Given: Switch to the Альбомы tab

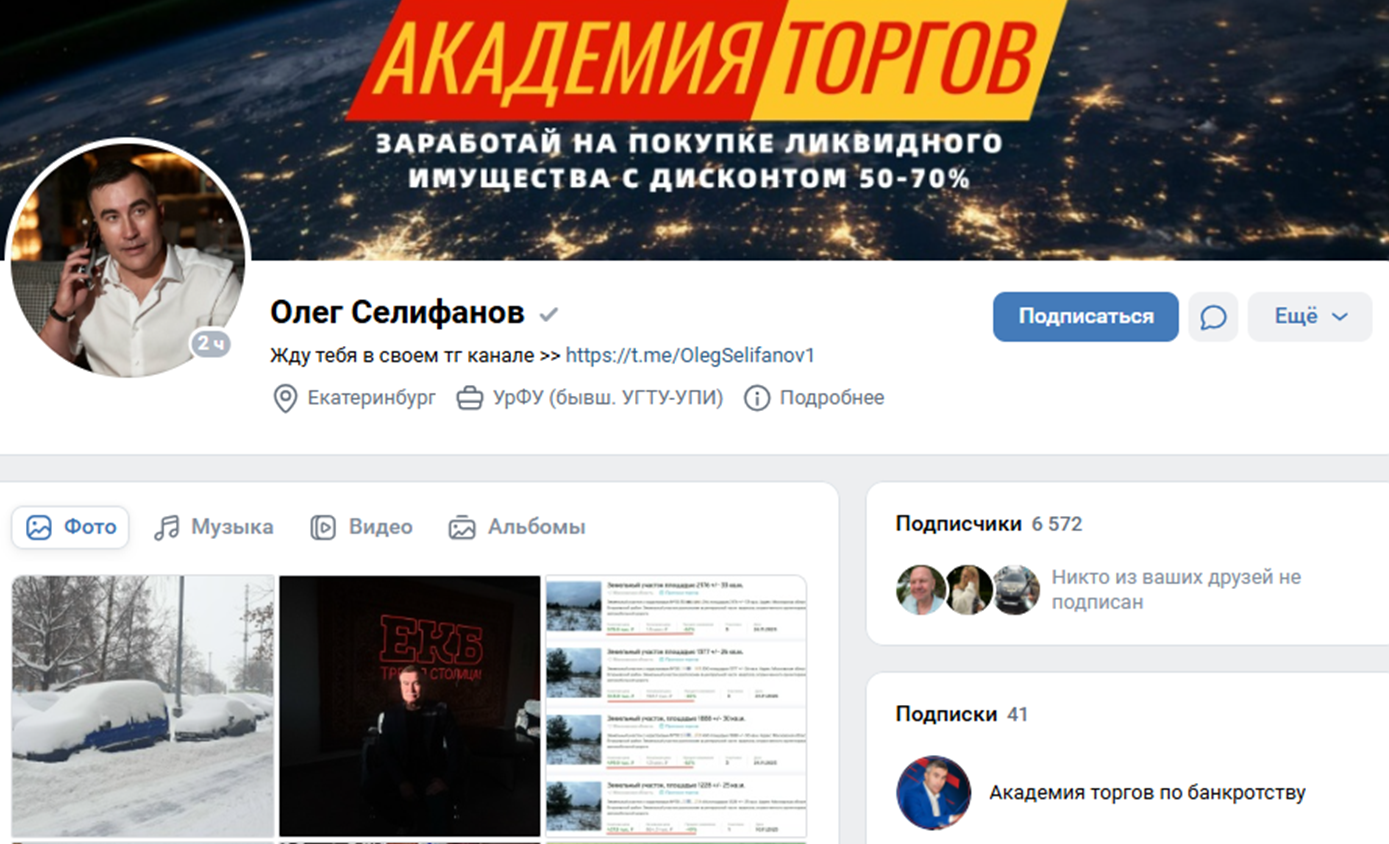Looking at the screenshot, I should (x=517, y=527).
